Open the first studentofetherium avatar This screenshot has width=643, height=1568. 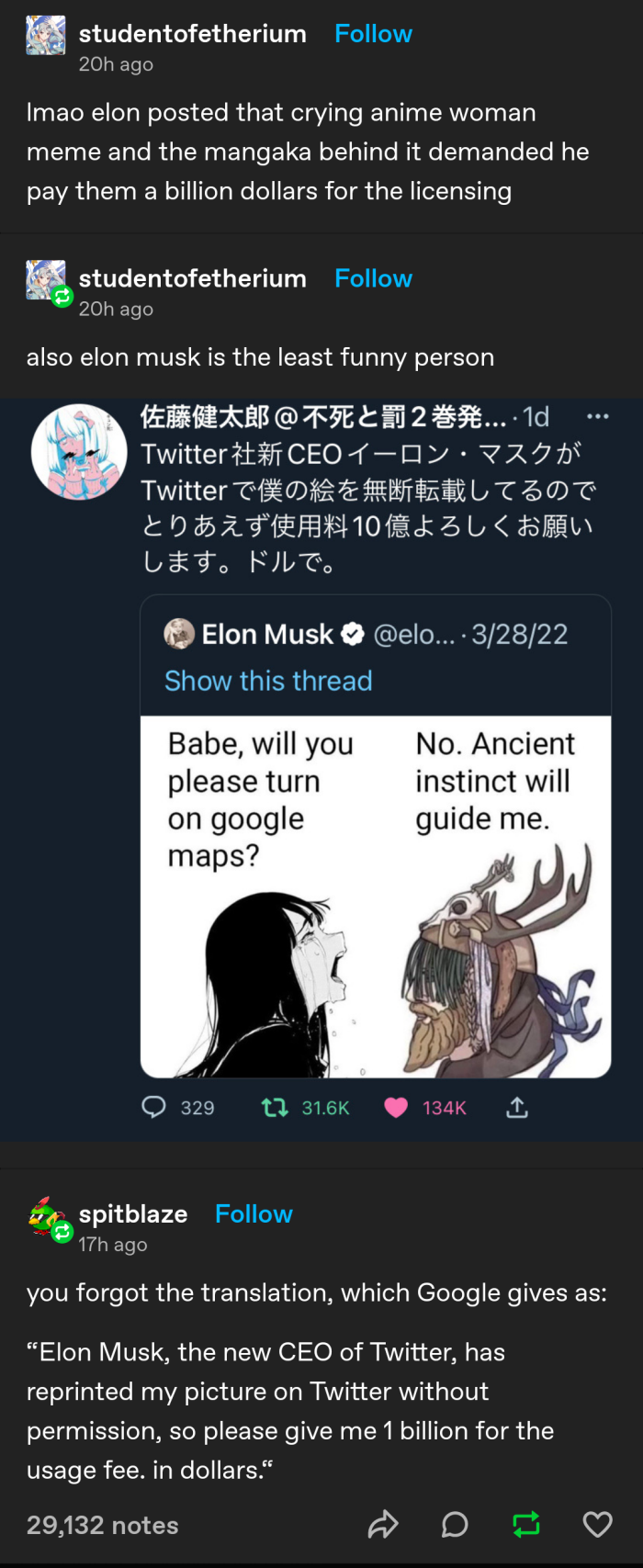pos(46,36)
